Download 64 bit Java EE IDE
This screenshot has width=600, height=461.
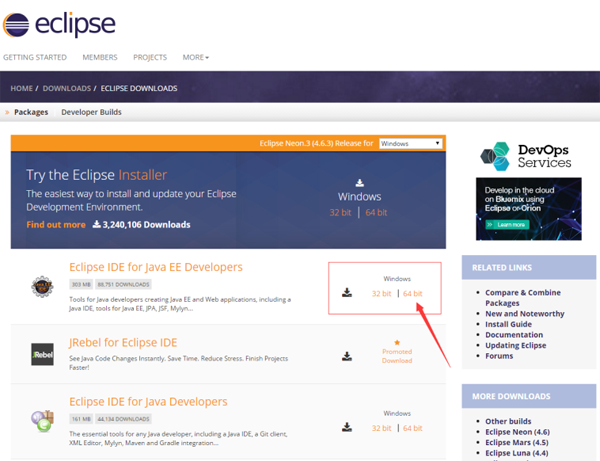412,293
